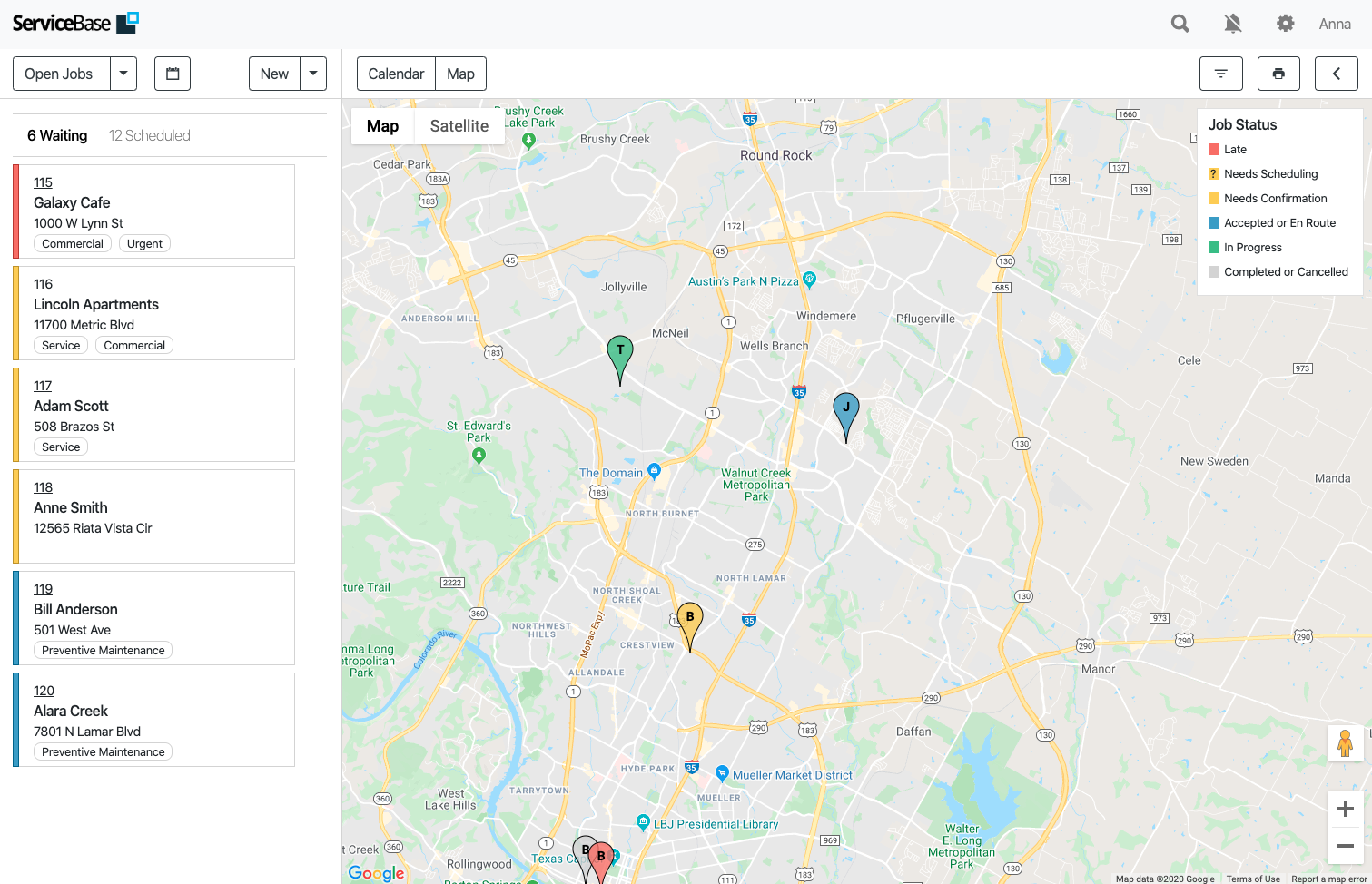Toggle the Satellite map view
This screenshot has width=1372, height=884.
point(459,125)
